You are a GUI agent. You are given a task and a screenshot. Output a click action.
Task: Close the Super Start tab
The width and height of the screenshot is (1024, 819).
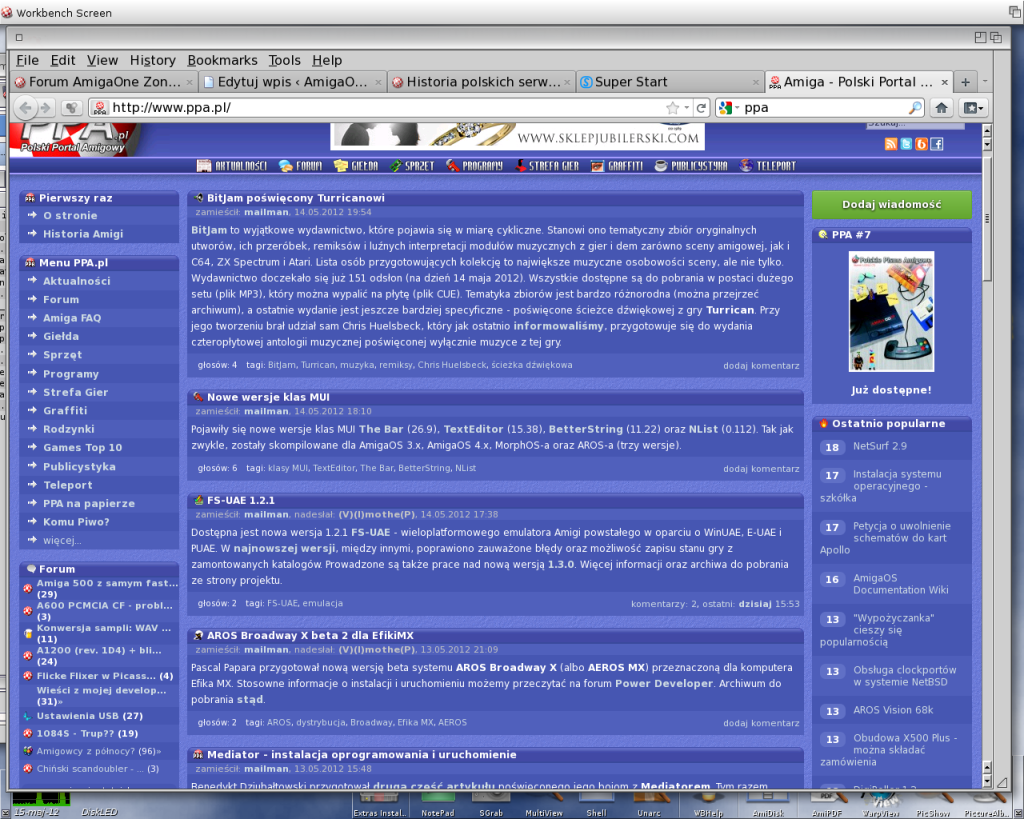(x=756, y=82)
